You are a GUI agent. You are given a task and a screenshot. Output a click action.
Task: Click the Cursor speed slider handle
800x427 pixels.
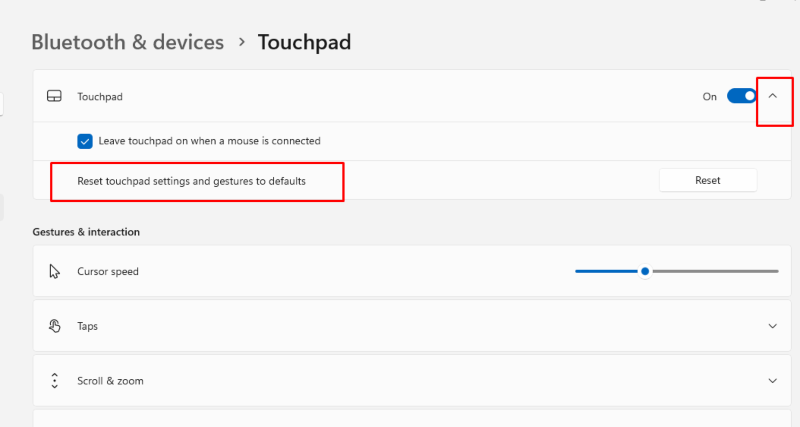645,271
